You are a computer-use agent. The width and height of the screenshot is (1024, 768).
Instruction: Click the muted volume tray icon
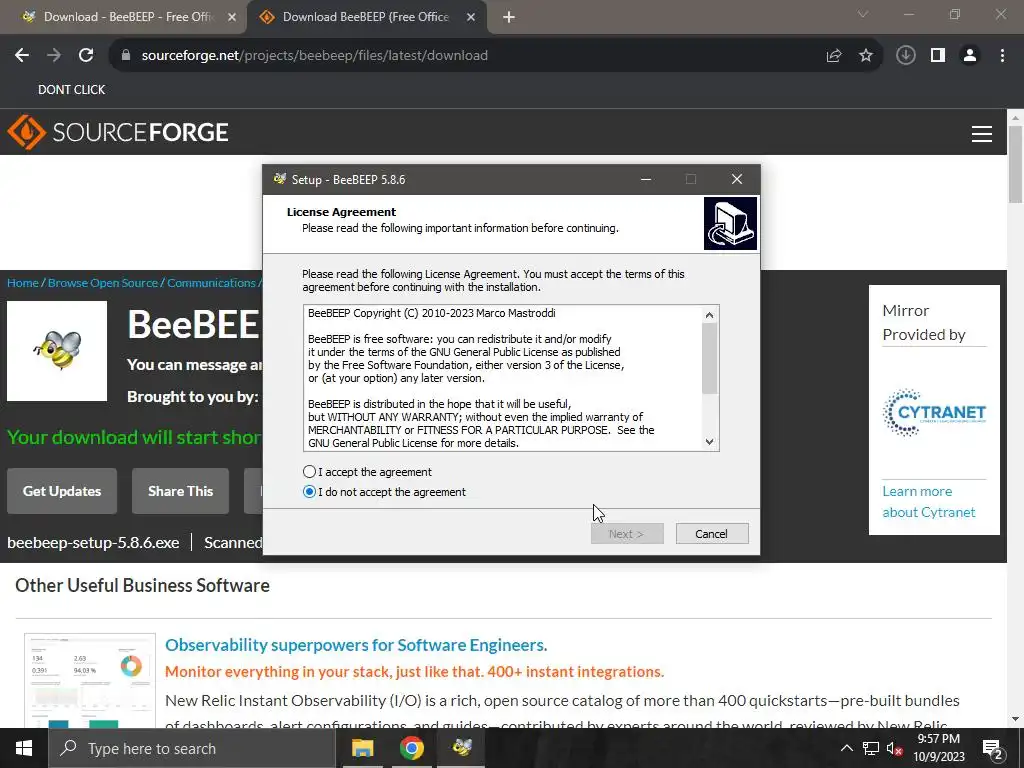pos(895,748)
